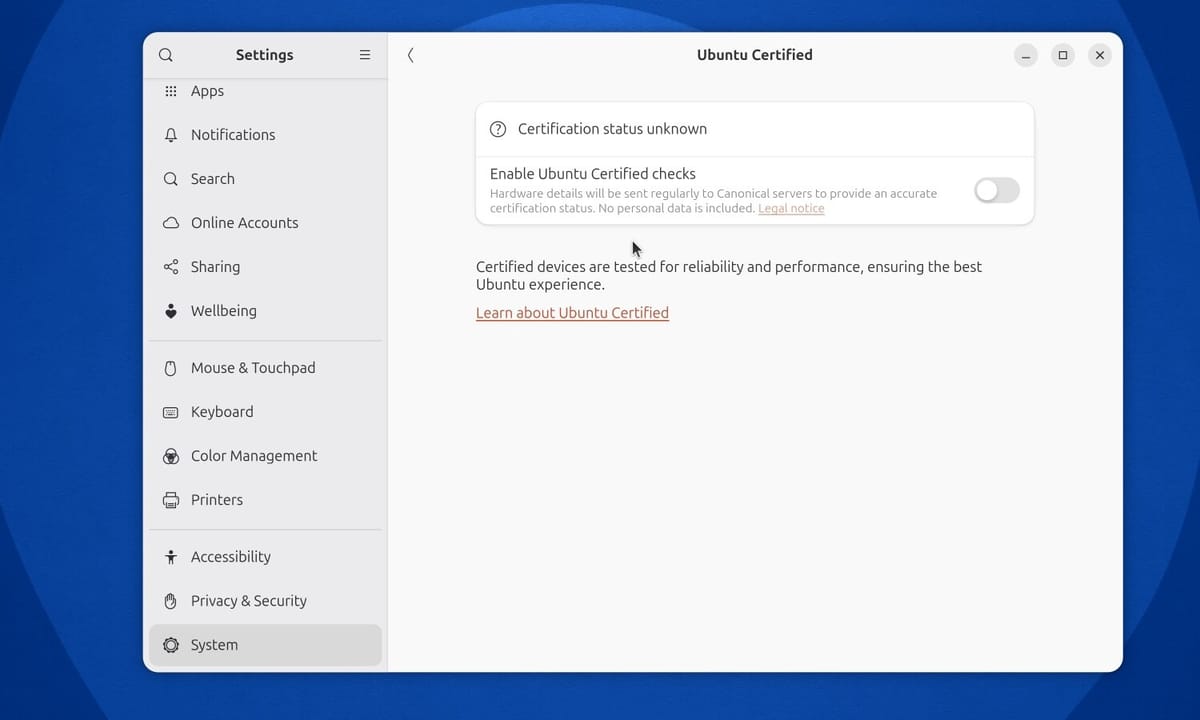1200x720 pixels.
Task: Click the Ubuntu Certified page title
Action: pyautogui.click(x=755, y=55)
